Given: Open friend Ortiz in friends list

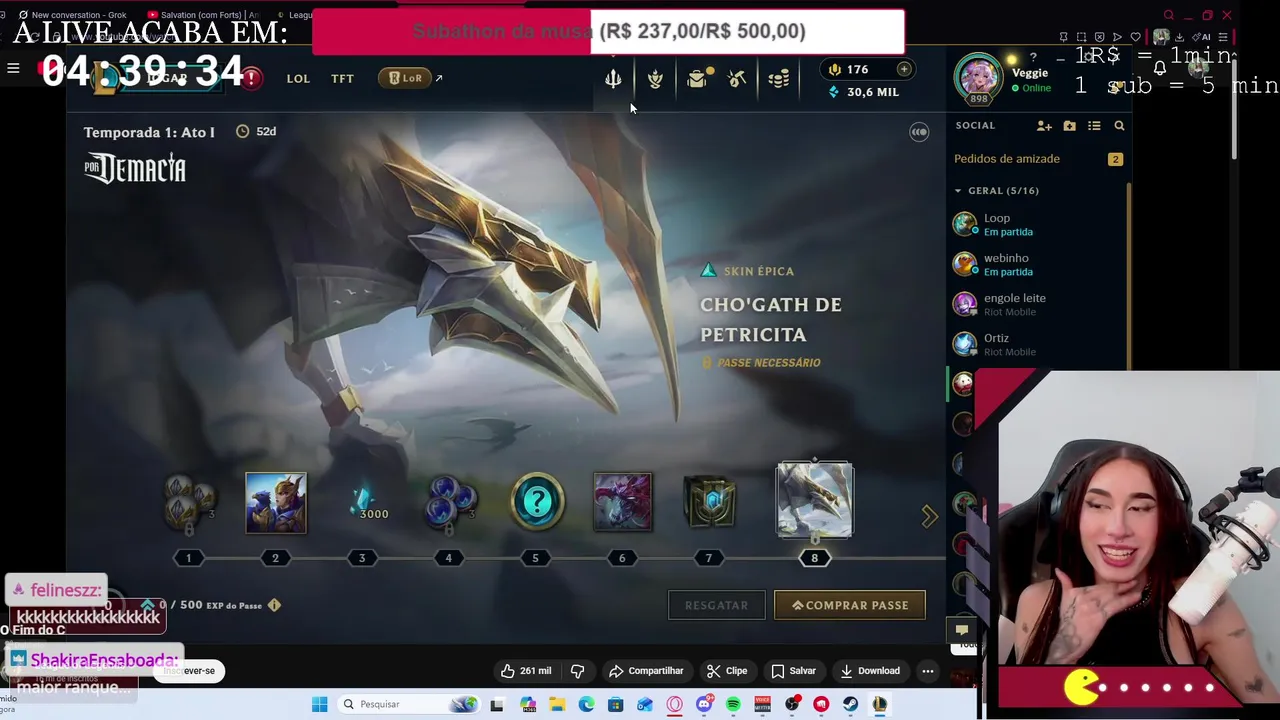Looking at the screenshot, I should (1035, 344).
